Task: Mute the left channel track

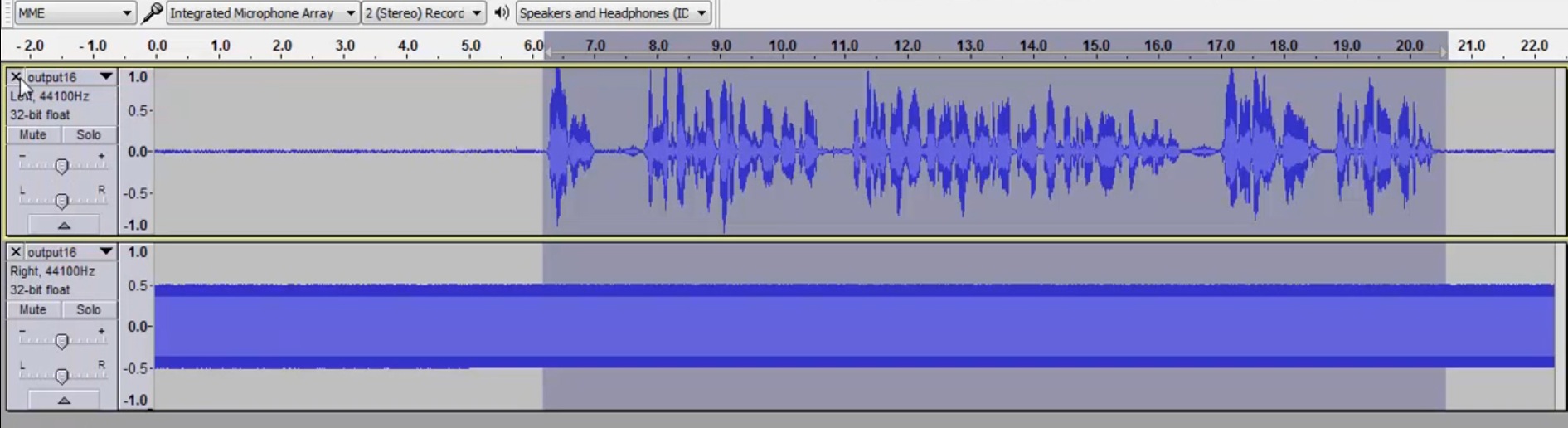Action: point(33,134)
